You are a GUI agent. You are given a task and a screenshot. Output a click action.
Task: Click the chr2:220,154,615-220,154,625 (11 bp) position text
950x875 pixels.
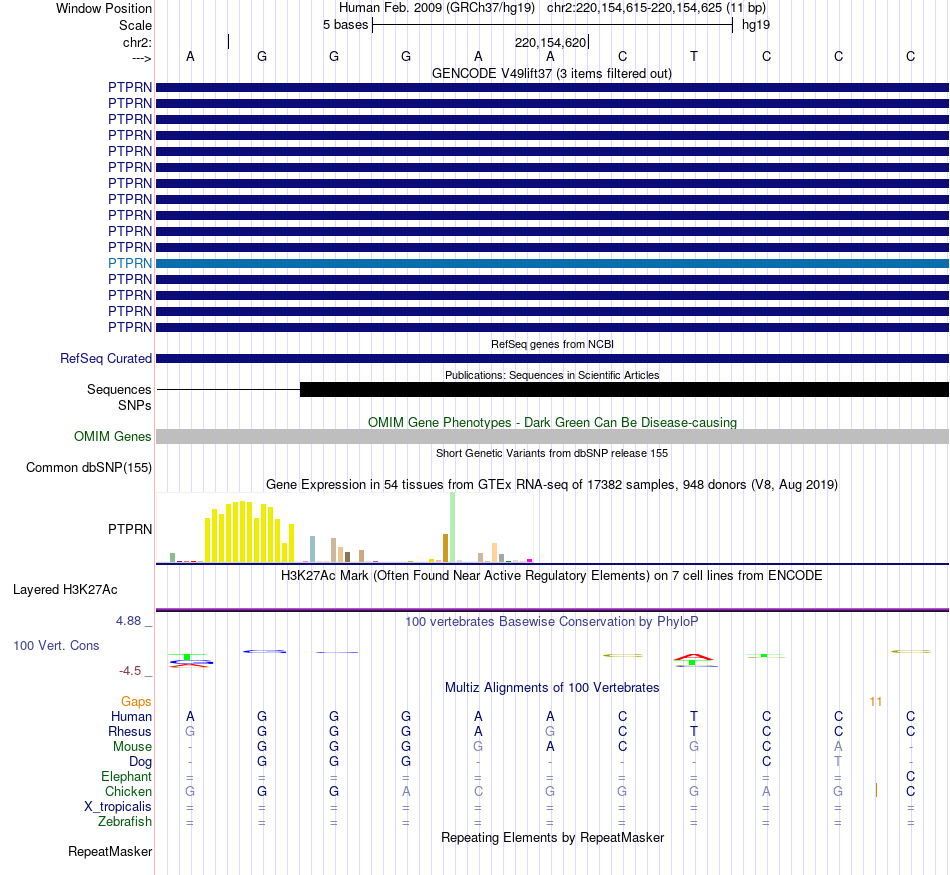click(656, 8)
